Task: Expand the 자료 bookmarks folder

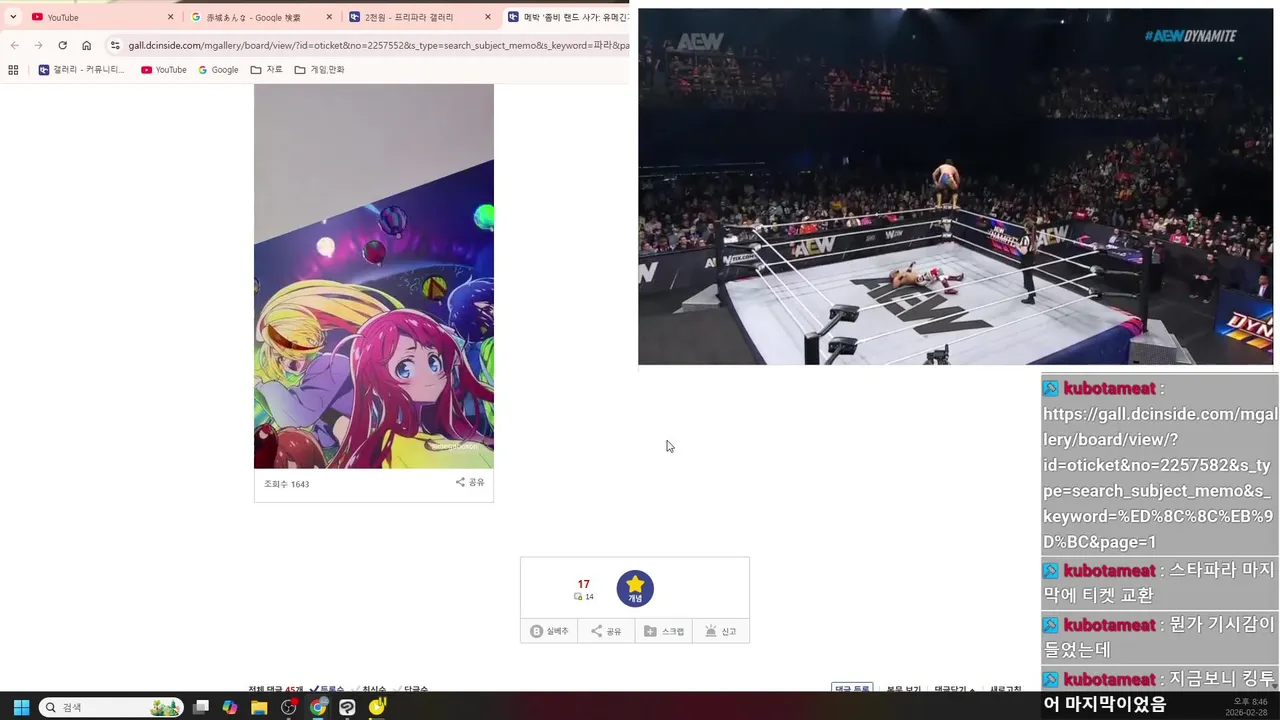Action: [x=267, y=70]
